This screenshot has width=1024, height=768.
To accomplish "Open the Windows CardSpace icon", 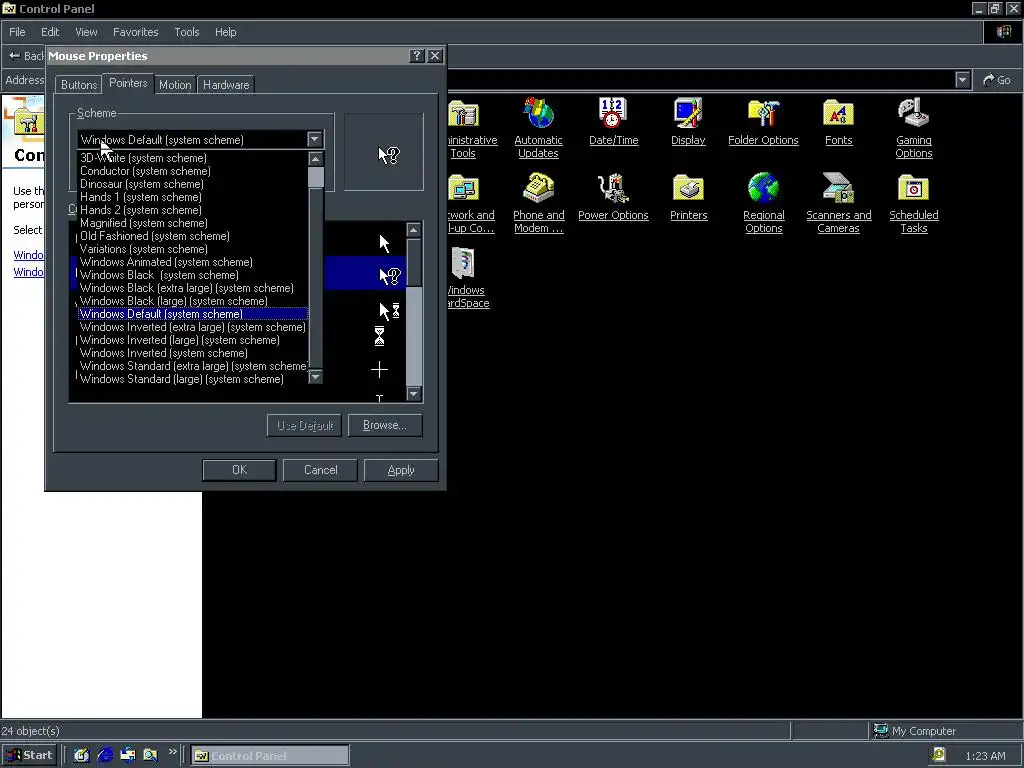I will click(464, 263).
